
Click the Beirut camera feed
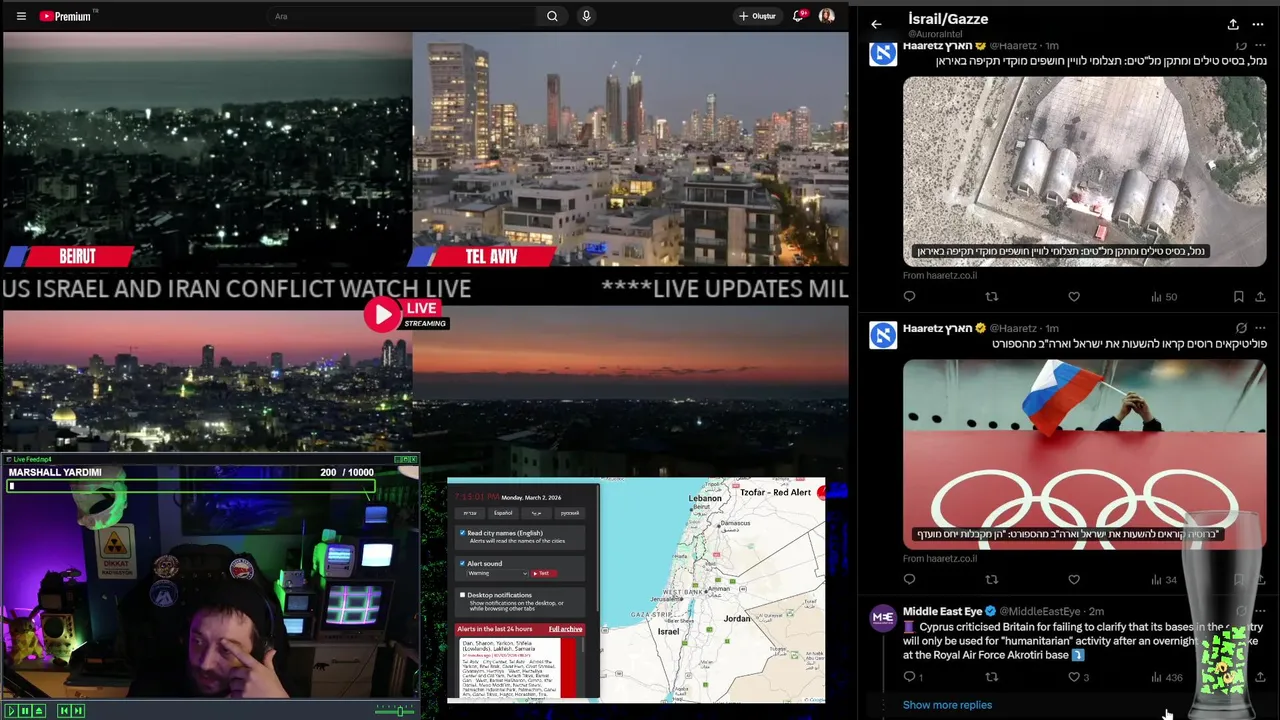[207, 150]
